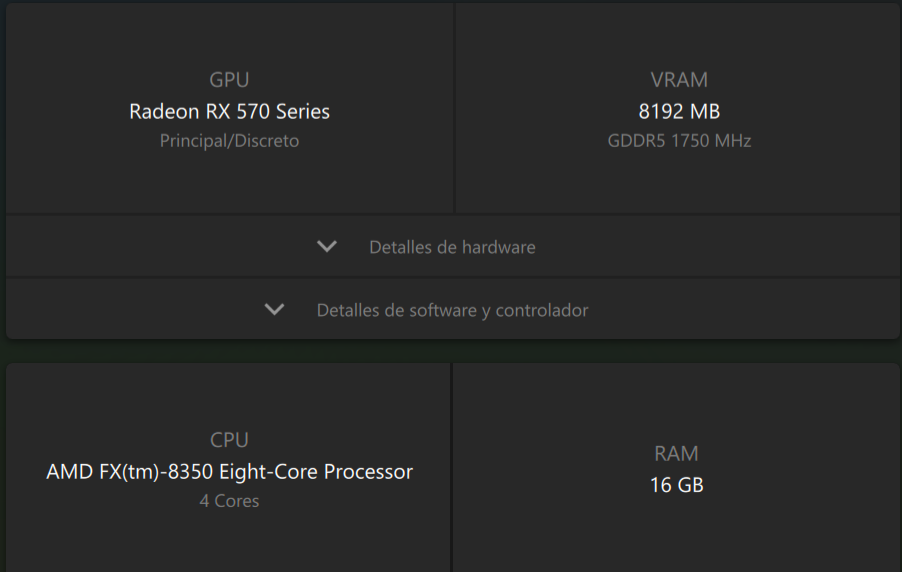
Task: Expand Detalles de software y controlador chevron
Action: tap(275, 310)
